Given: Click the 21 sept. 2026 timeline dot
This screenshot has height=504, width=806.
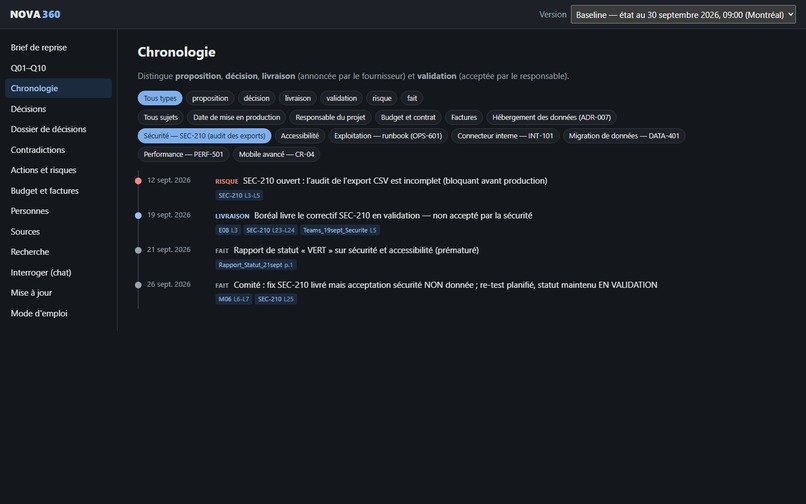Looking at the screenshot, I should click(138, 250).
